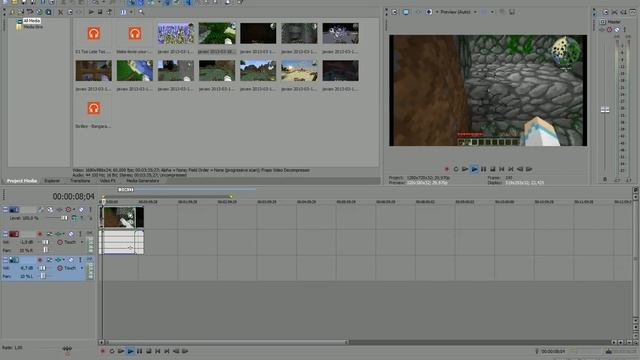Viewport: 640px width, 360px height.
Task: Click Play From Start under the video preview
Action: (x=465, y=169)
